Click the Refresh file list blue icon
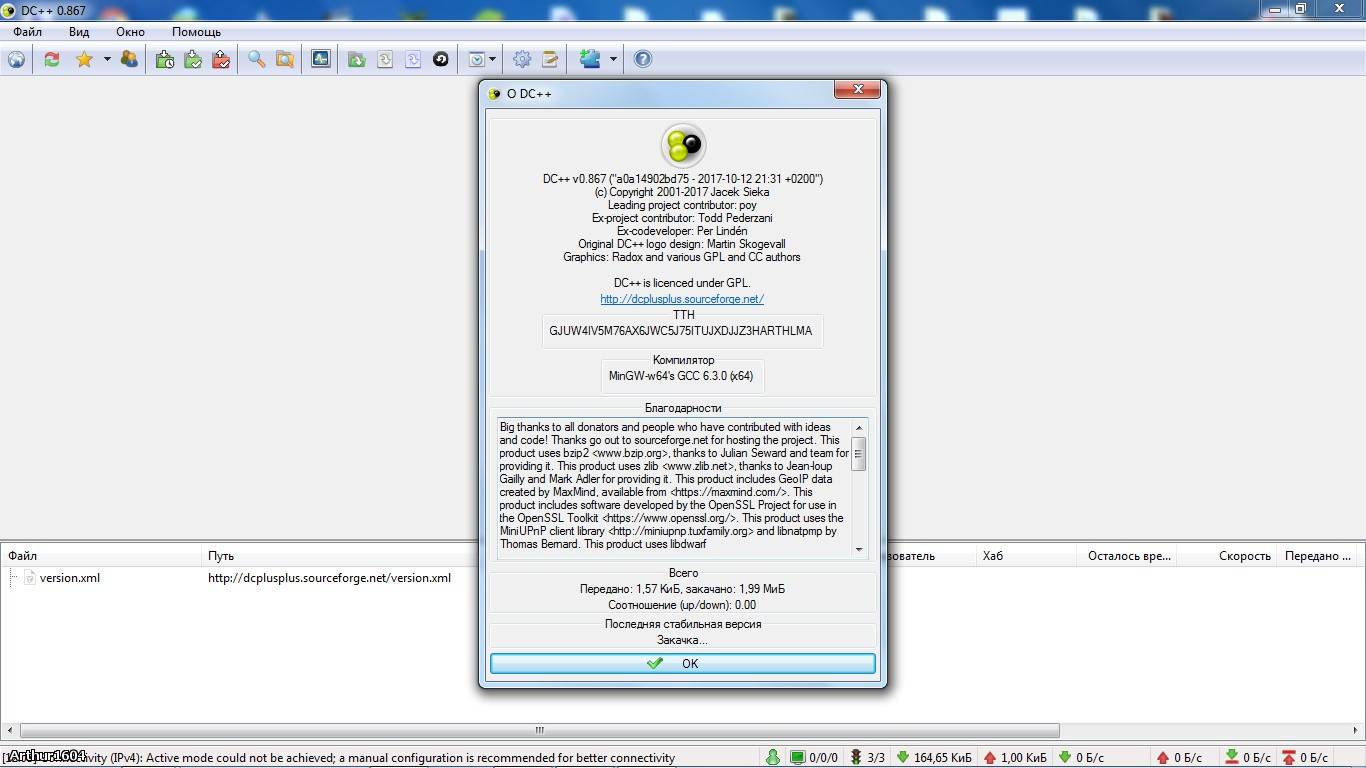The image size is (1366, 768). click(x=412, y=60)
